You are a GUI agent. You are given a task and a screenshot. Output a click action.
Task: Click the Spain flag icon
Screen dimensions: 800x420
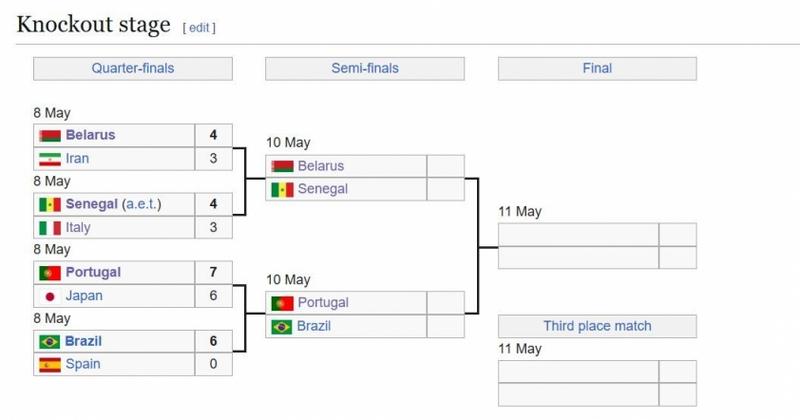tap(50, 365)
